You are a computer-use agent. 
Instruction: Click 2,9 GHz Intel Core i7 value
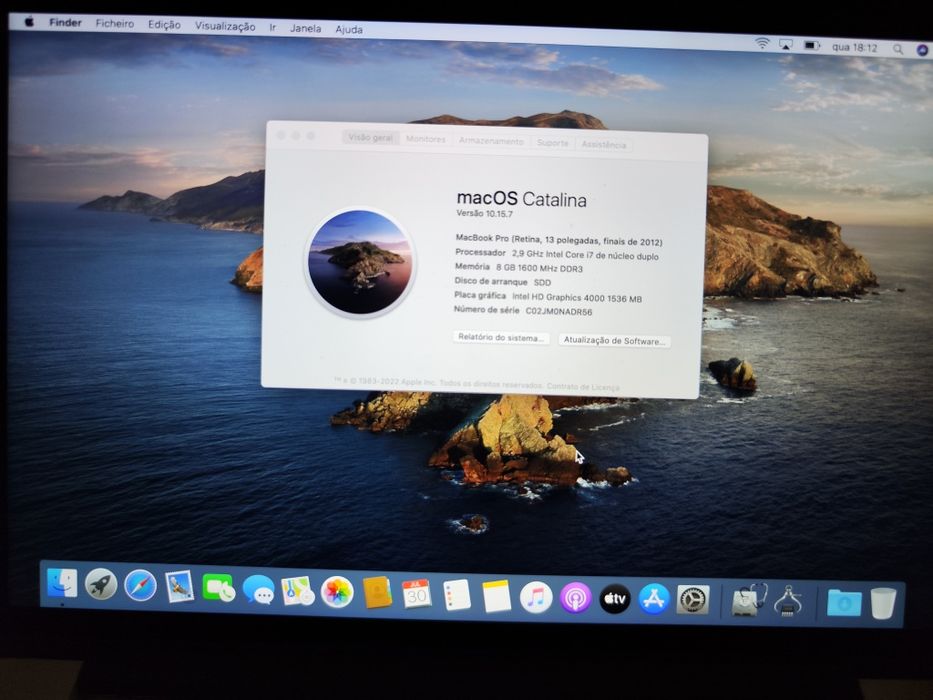pyautogui.click(x=586, y=255)
